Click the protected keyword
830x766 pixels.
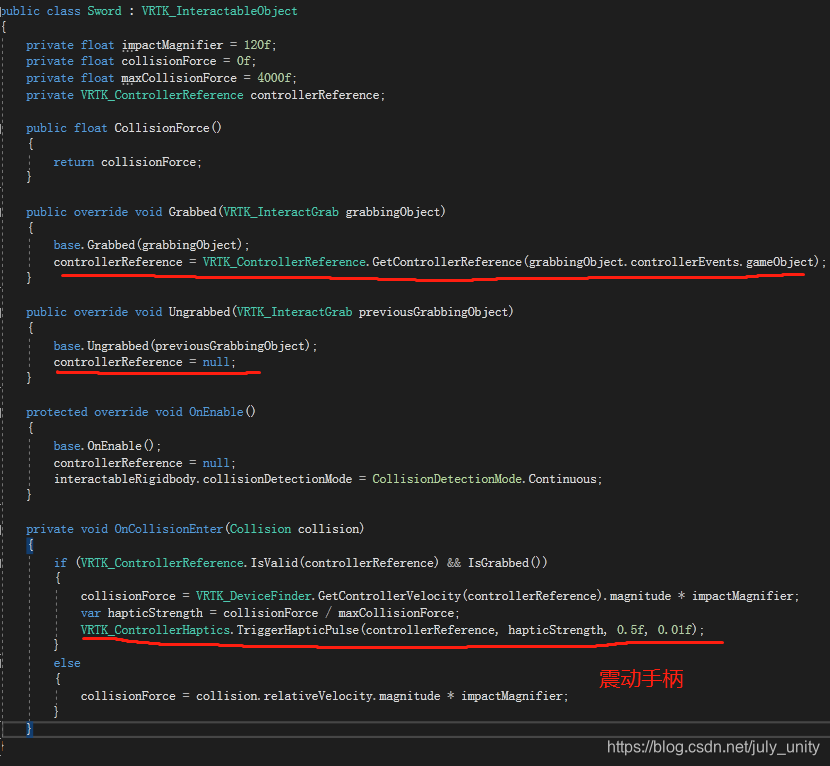point(57,412)
